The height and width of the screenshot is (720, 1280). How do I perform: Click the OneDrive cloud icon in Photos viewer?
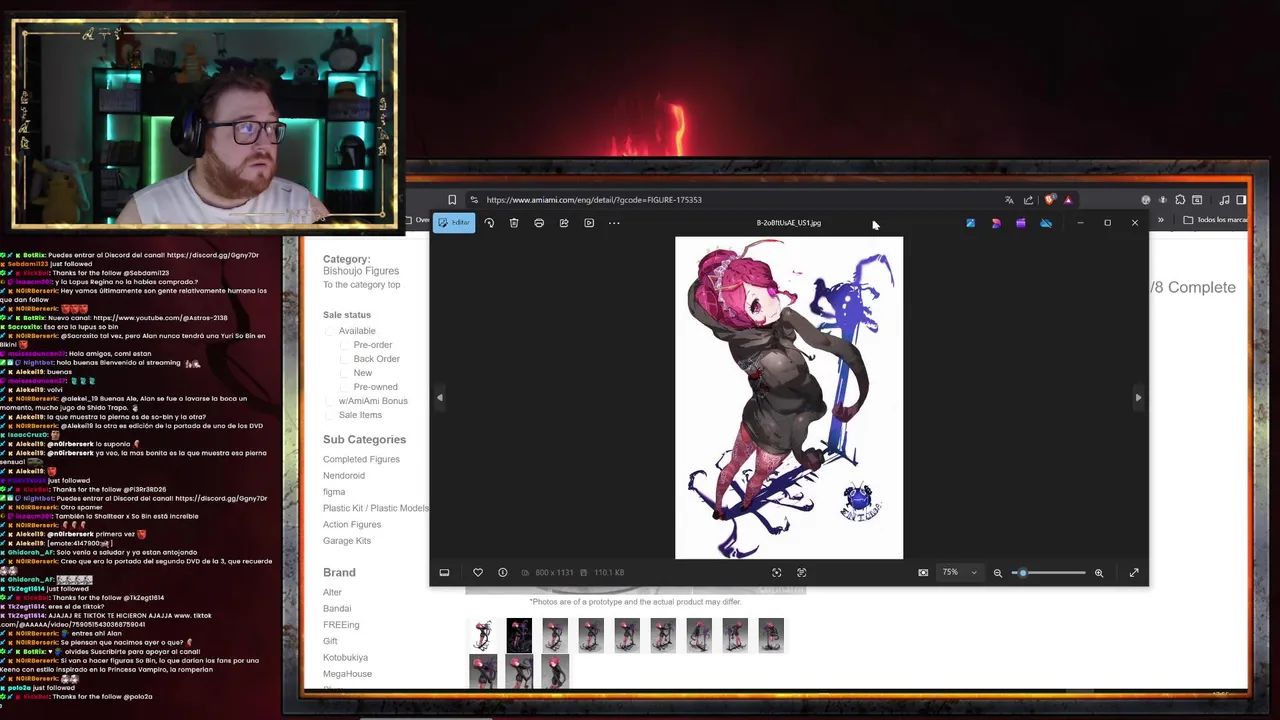coord(1046,223)
